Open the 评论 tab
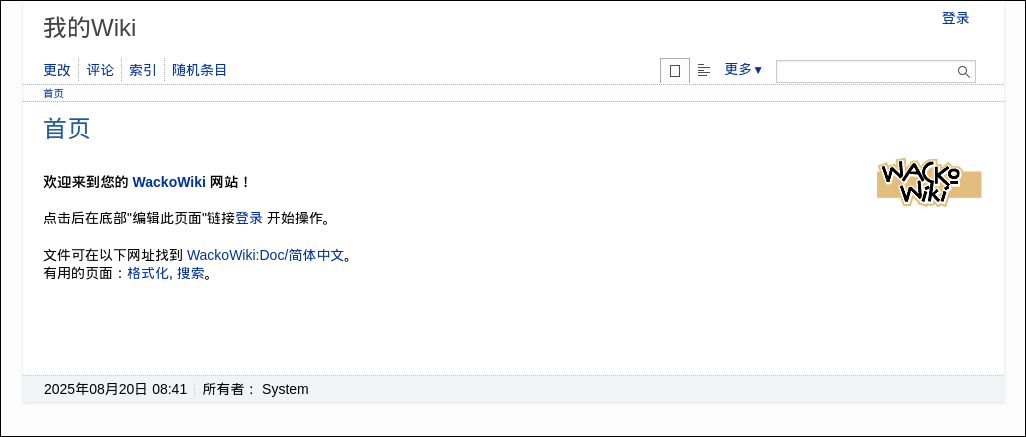Image resolution: width=1026 pixels, height=437 pixels. [x=100, y=70]
